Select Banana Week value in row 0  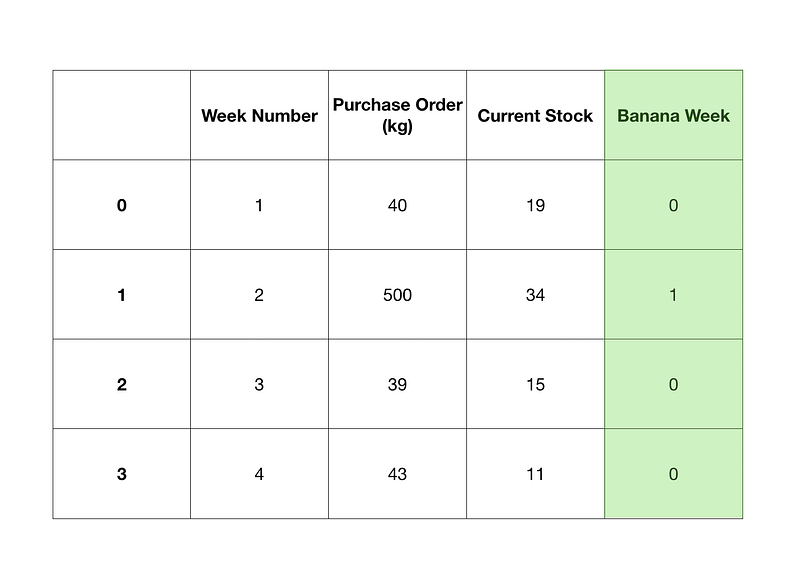(x=673, y=205)
